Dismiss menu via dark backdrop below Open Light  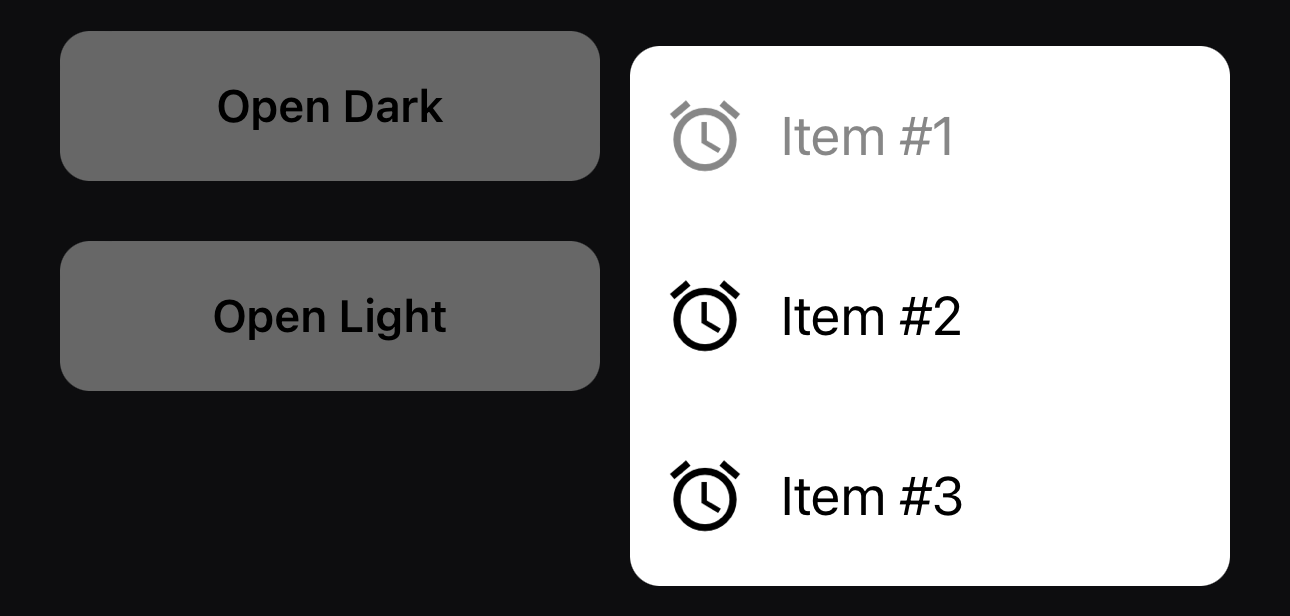tap(330, 500)
